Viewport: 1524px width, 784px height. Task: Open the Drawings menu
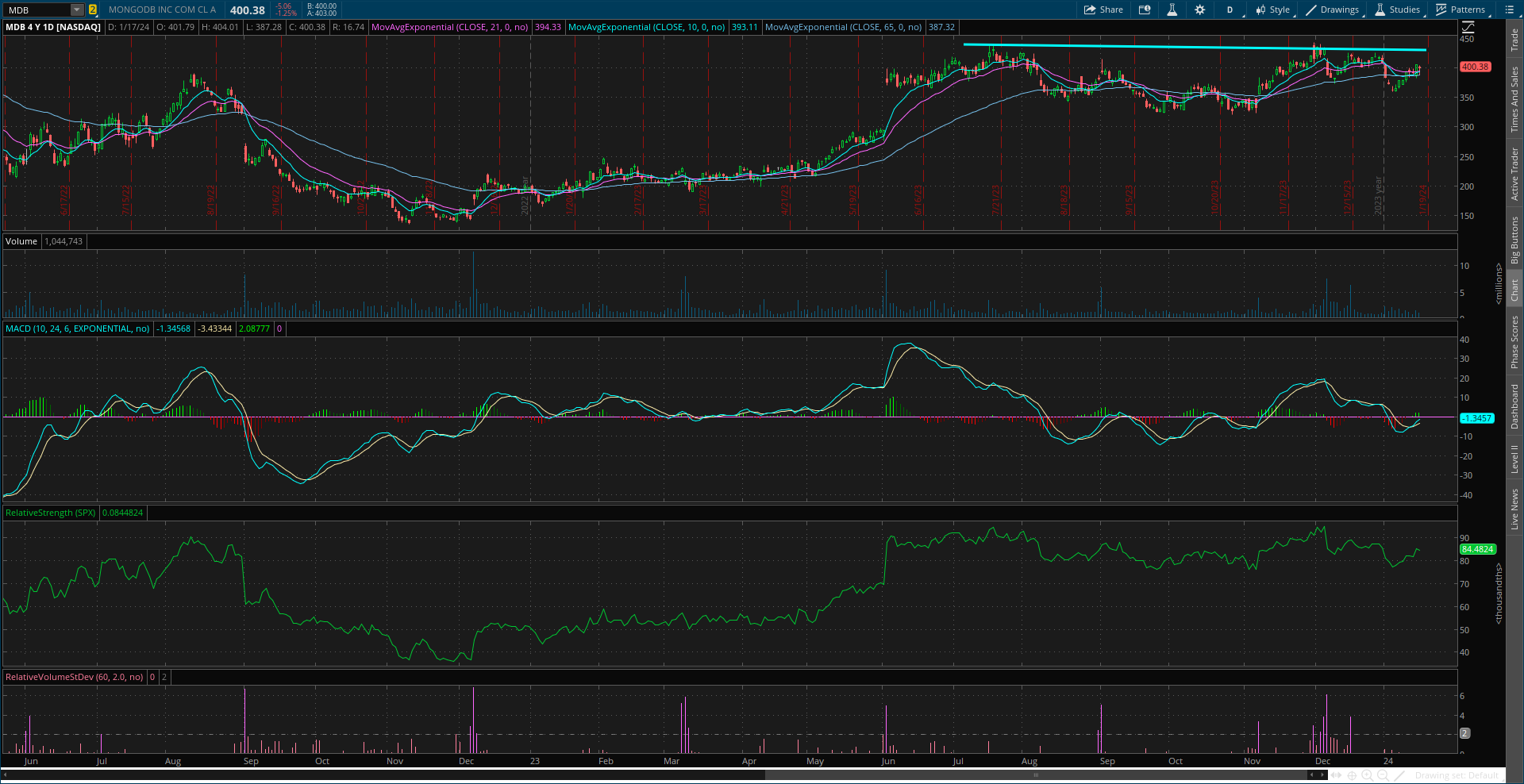[x=1333, y=10]
